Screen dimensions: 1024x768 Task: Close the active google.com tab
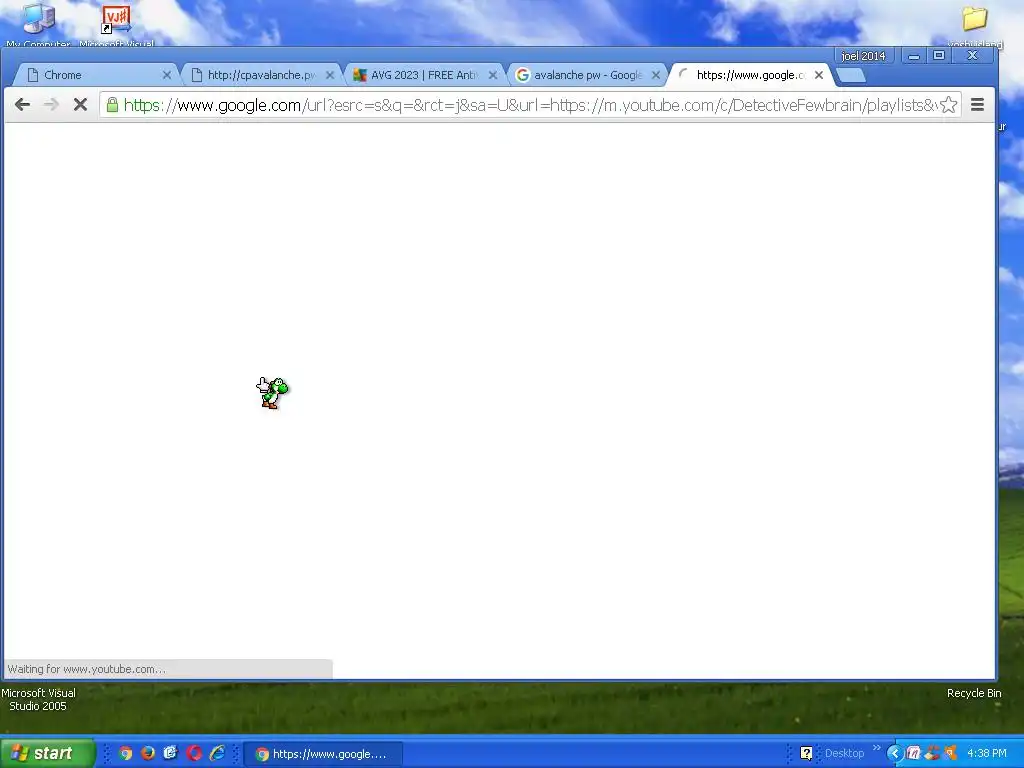pyautogui.click(x=819, y=75)
